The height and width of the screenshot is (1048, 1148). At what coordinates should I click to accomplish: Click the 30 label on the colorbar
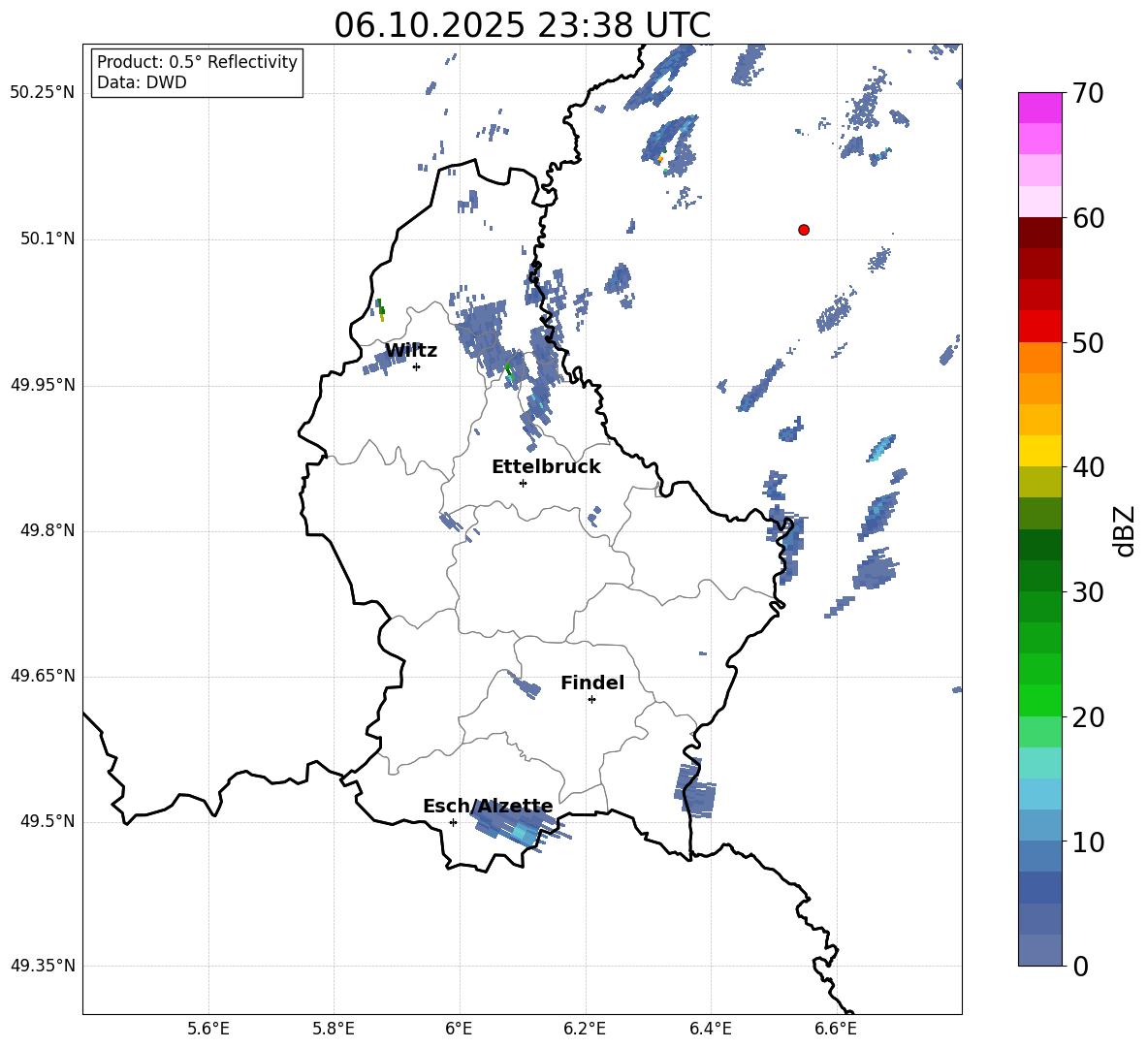click(1089, 592)
